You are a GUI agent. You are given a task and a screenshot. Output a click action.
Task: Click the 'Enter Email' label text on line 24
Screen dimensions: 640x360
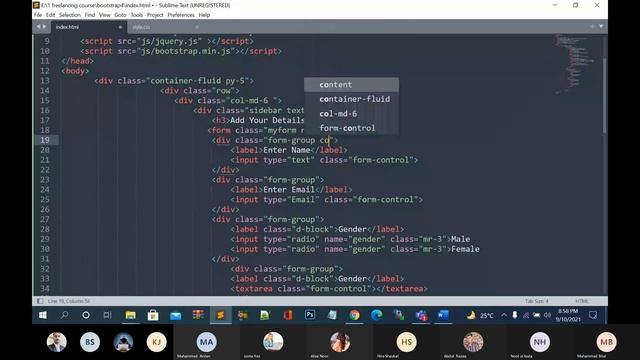point(289,190)
